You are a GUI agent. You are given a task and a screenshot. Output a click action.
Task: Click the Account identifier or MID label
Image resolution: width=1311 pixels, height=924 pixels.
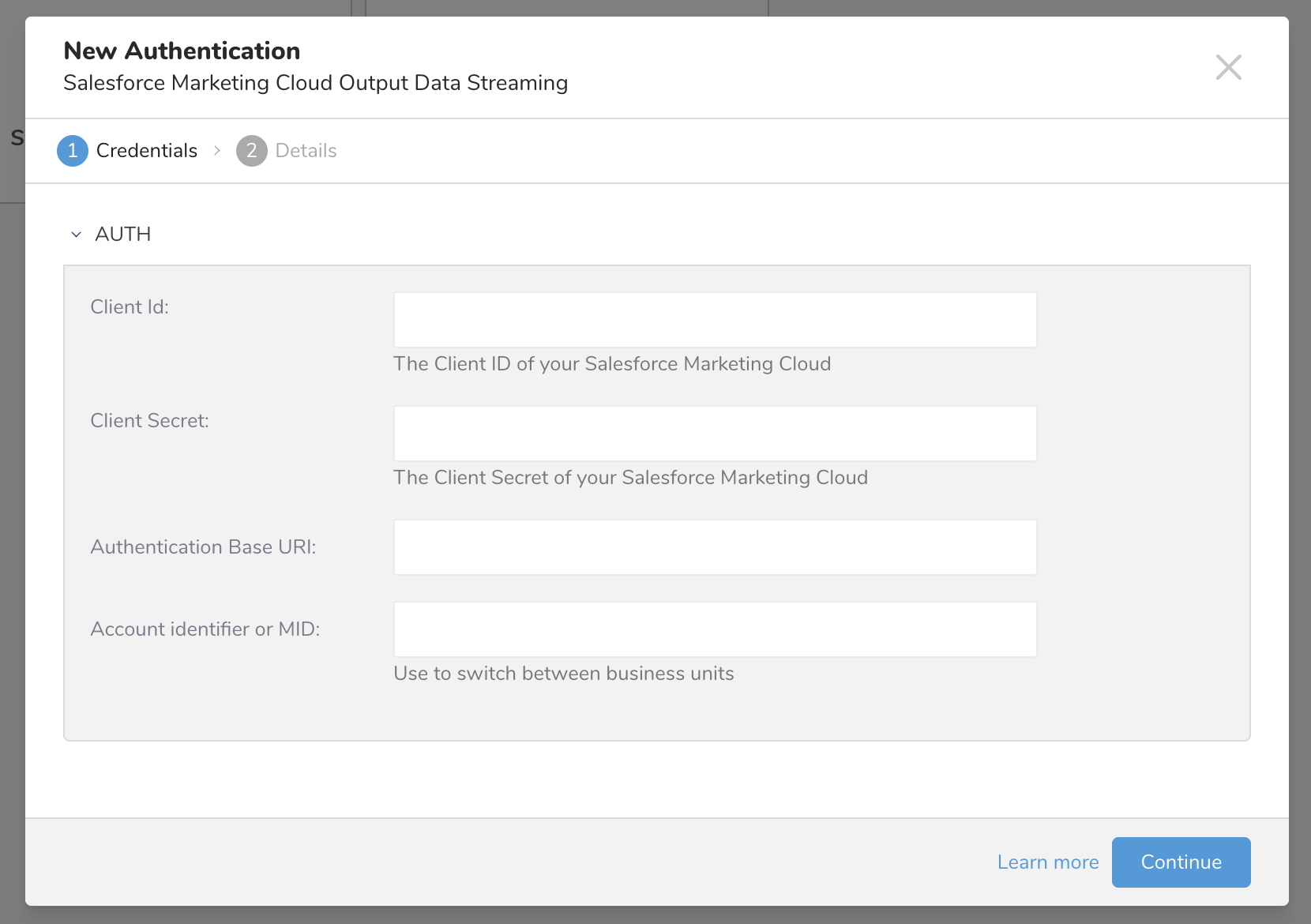tap(205, 629)
